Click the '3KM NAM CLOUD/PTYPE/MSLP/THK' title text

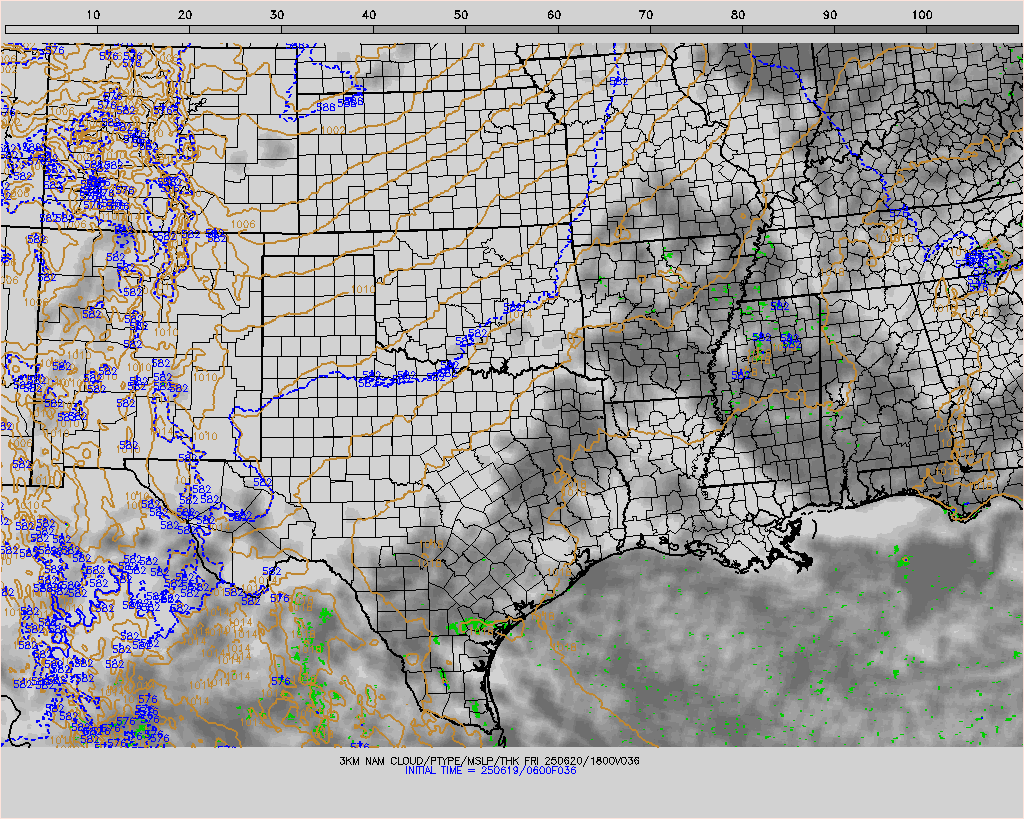point(430,761)
